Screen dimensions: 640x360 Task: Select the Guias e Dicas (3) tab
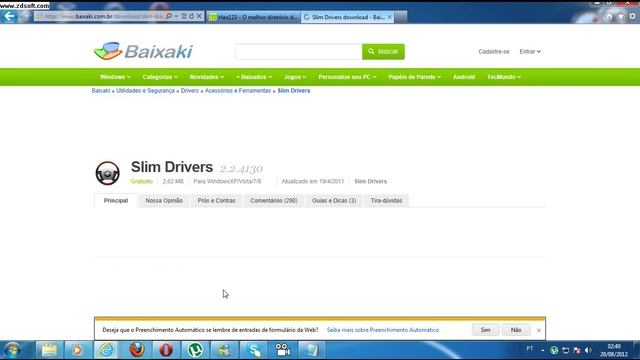tap(334, 200)
